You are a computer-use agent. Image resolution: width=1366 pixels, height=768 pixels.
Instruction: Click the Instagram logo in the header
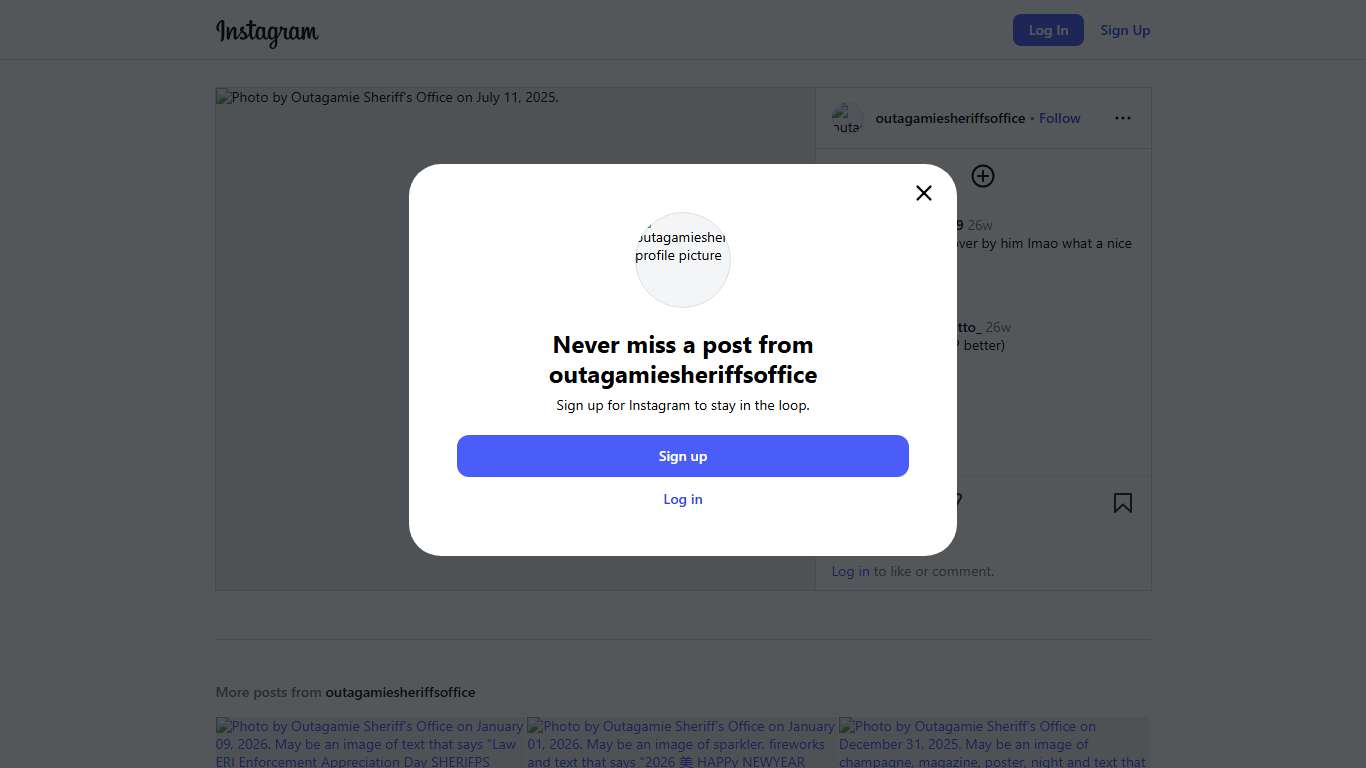click(x=267, y=32)
